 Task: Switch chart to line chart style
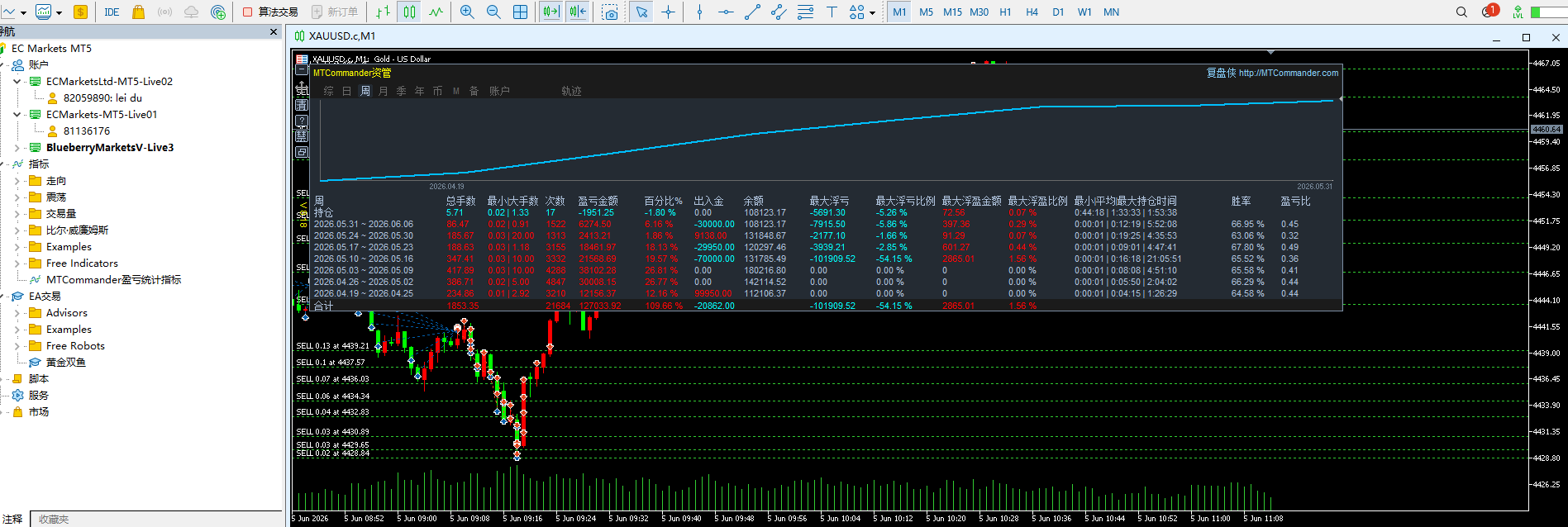[x=436, y=12]
